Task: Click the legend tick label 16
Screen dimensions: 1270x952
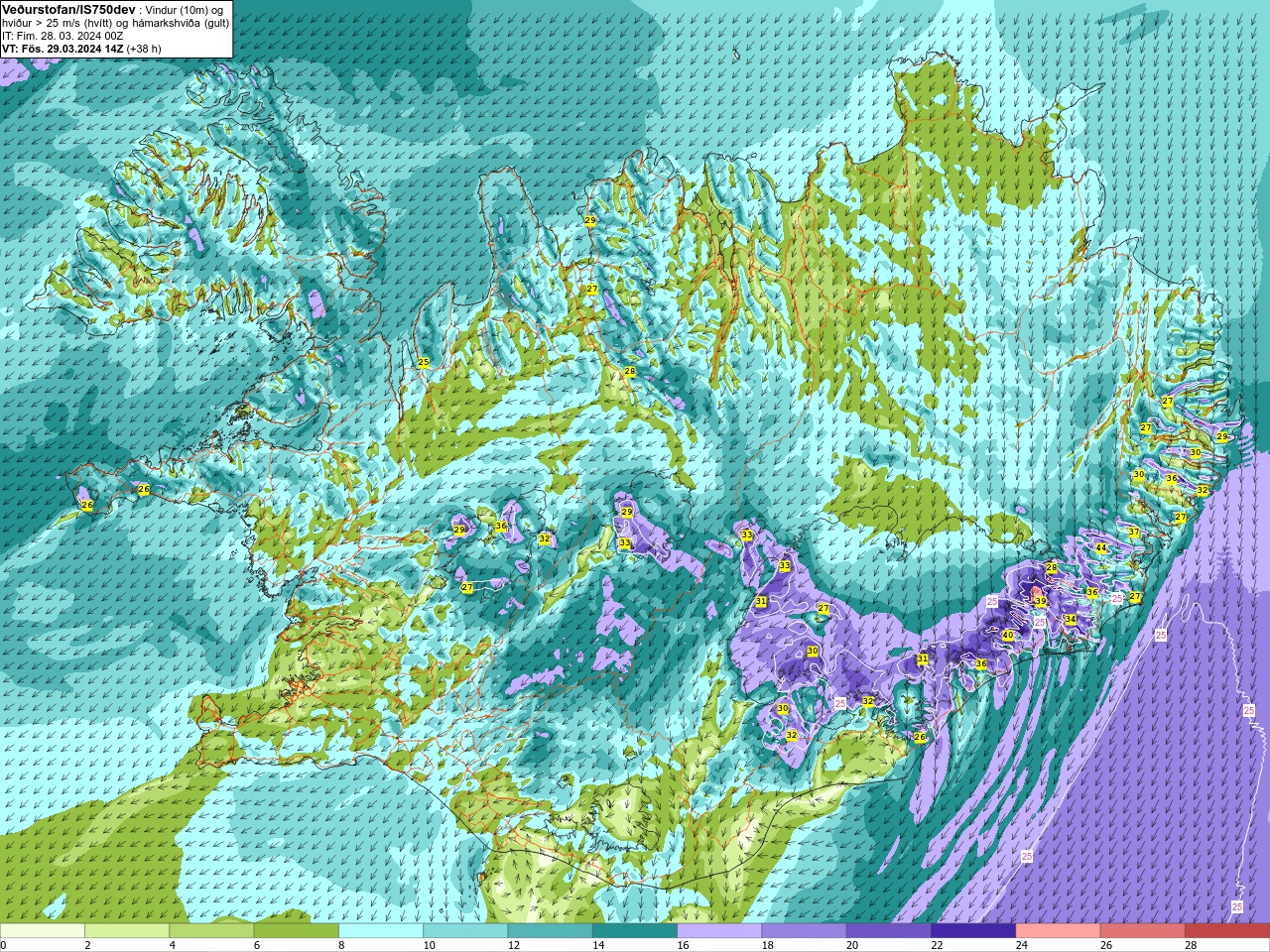Action: 683,945
